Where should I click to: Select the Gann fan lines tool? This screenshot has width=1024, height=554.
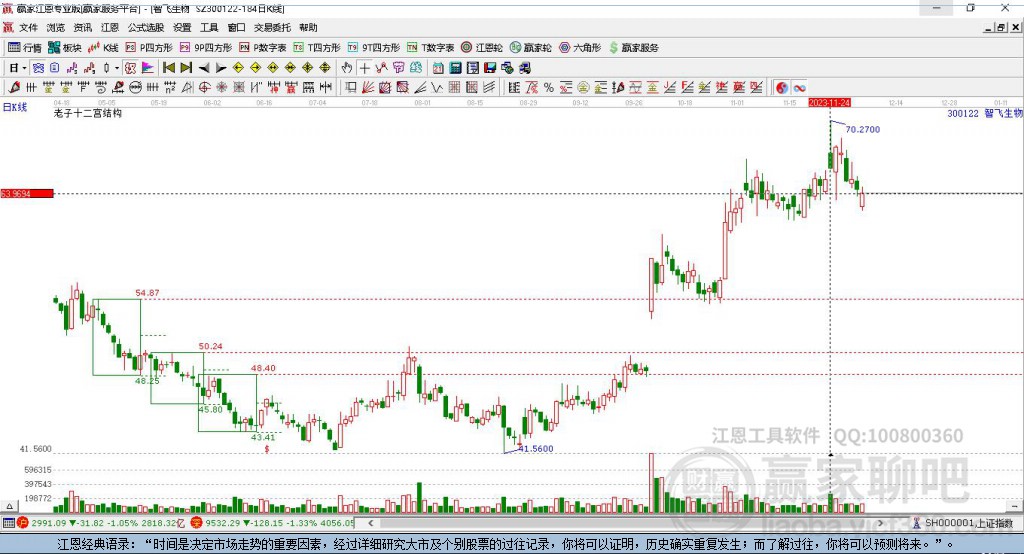pos(368,88)
